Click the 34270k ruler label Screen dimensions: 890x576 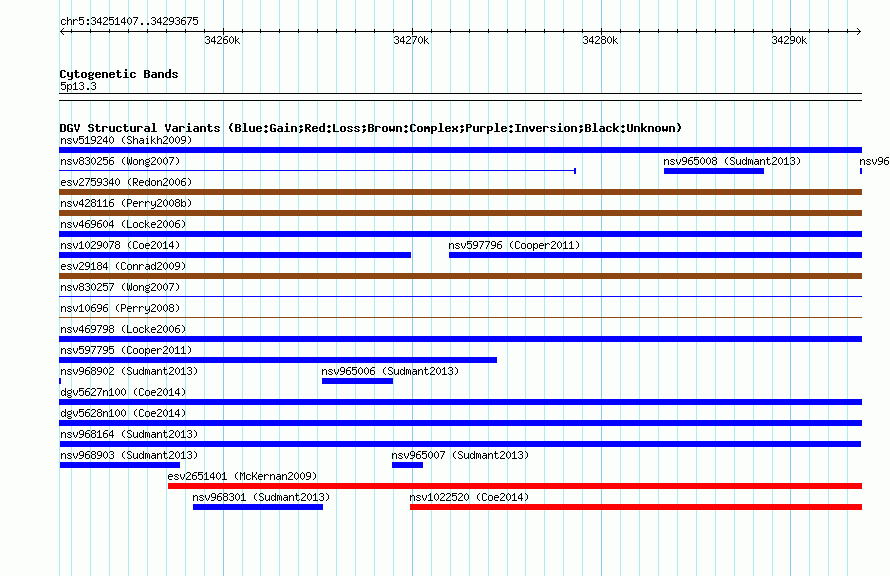(412, 40)
